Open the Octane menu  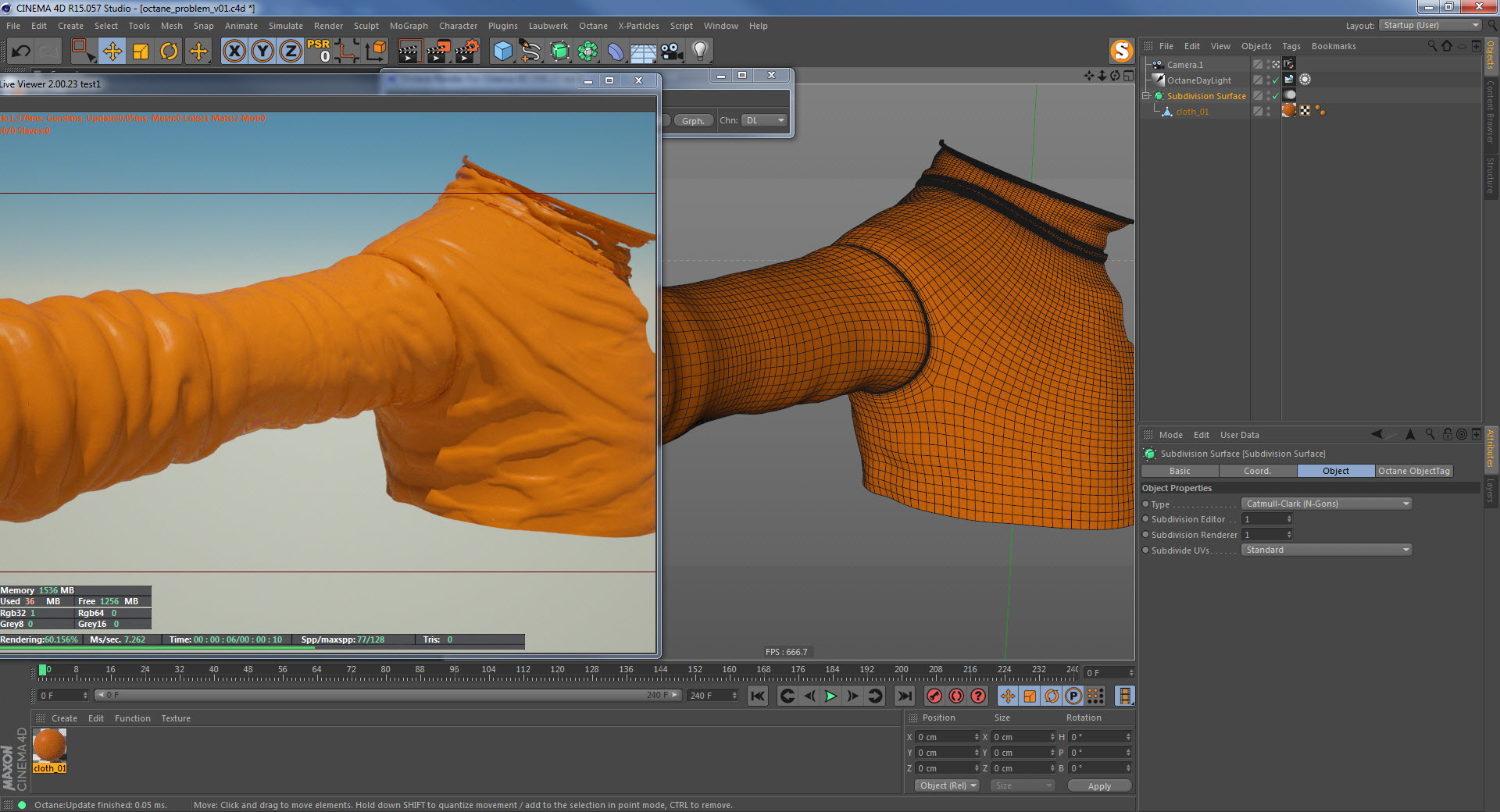[592, 26]
